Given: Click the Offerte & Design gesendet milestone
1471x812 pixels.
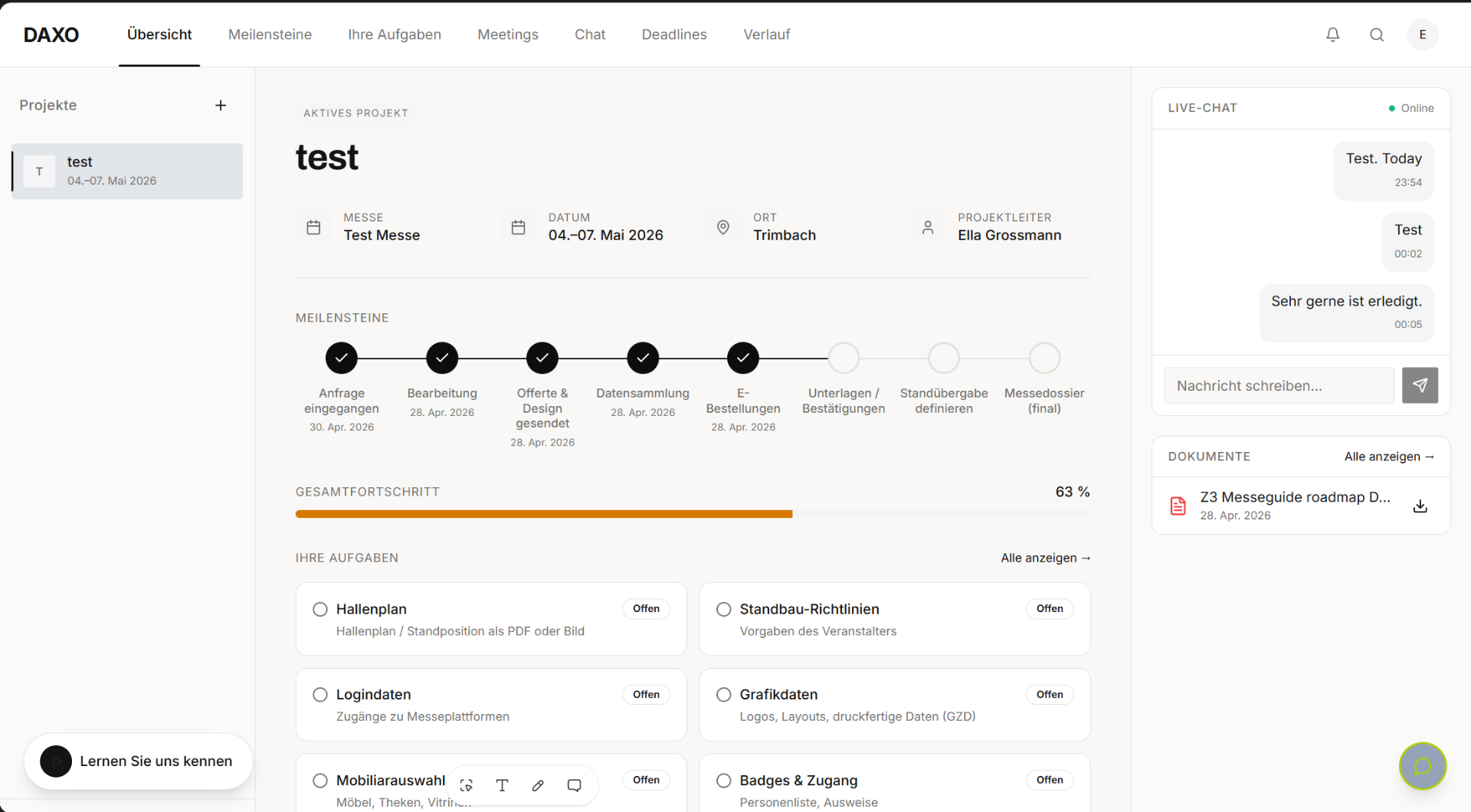Looking at the screenshot, I should (542, 358).
